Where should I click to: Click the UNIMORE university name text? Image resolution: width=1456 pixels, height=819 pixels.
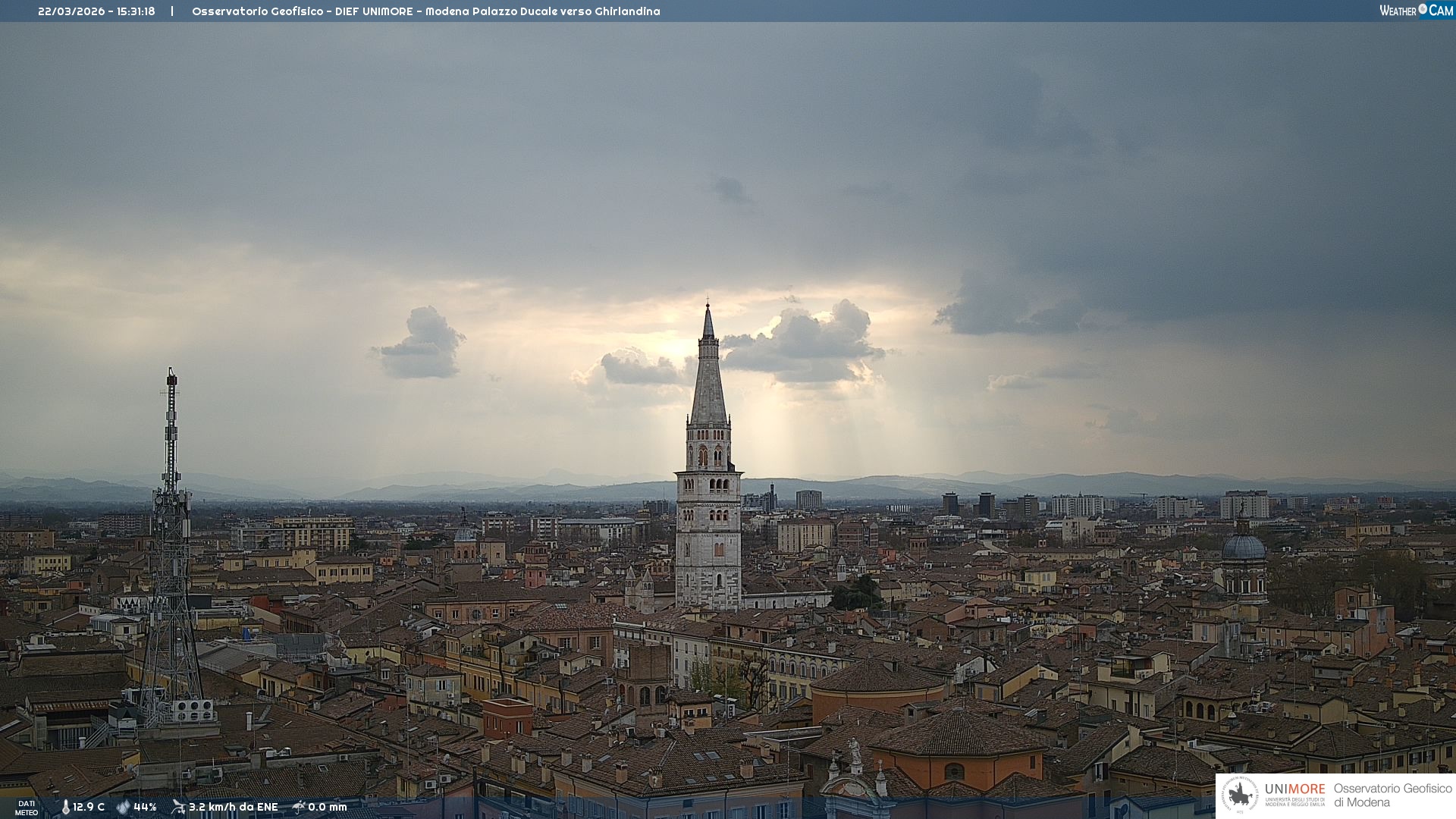[1294, 789]
